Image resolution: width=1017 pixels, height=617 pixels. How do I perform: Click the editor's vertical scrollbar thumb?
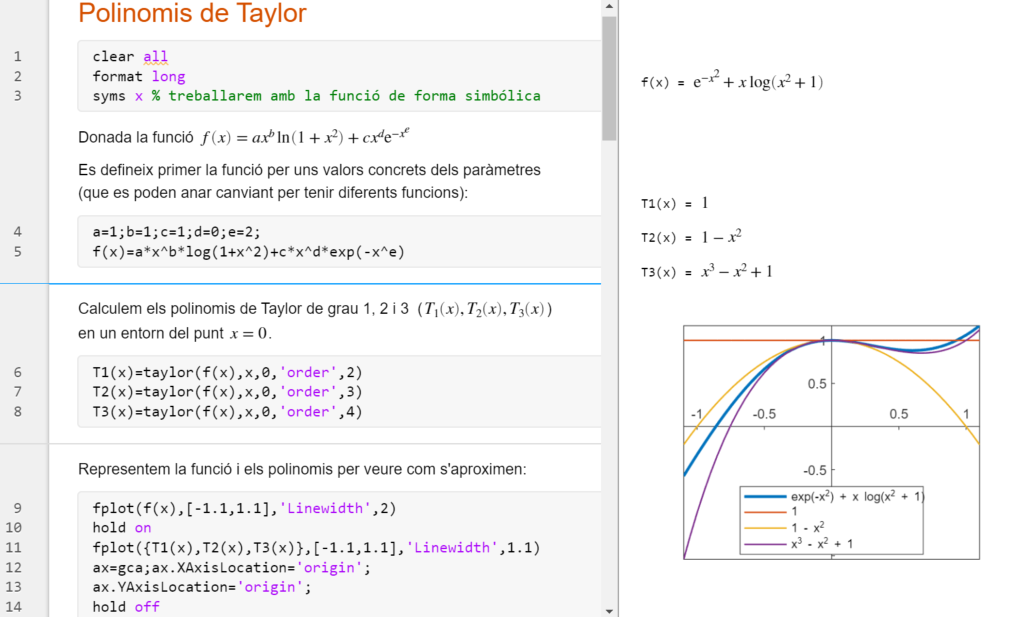609,78
